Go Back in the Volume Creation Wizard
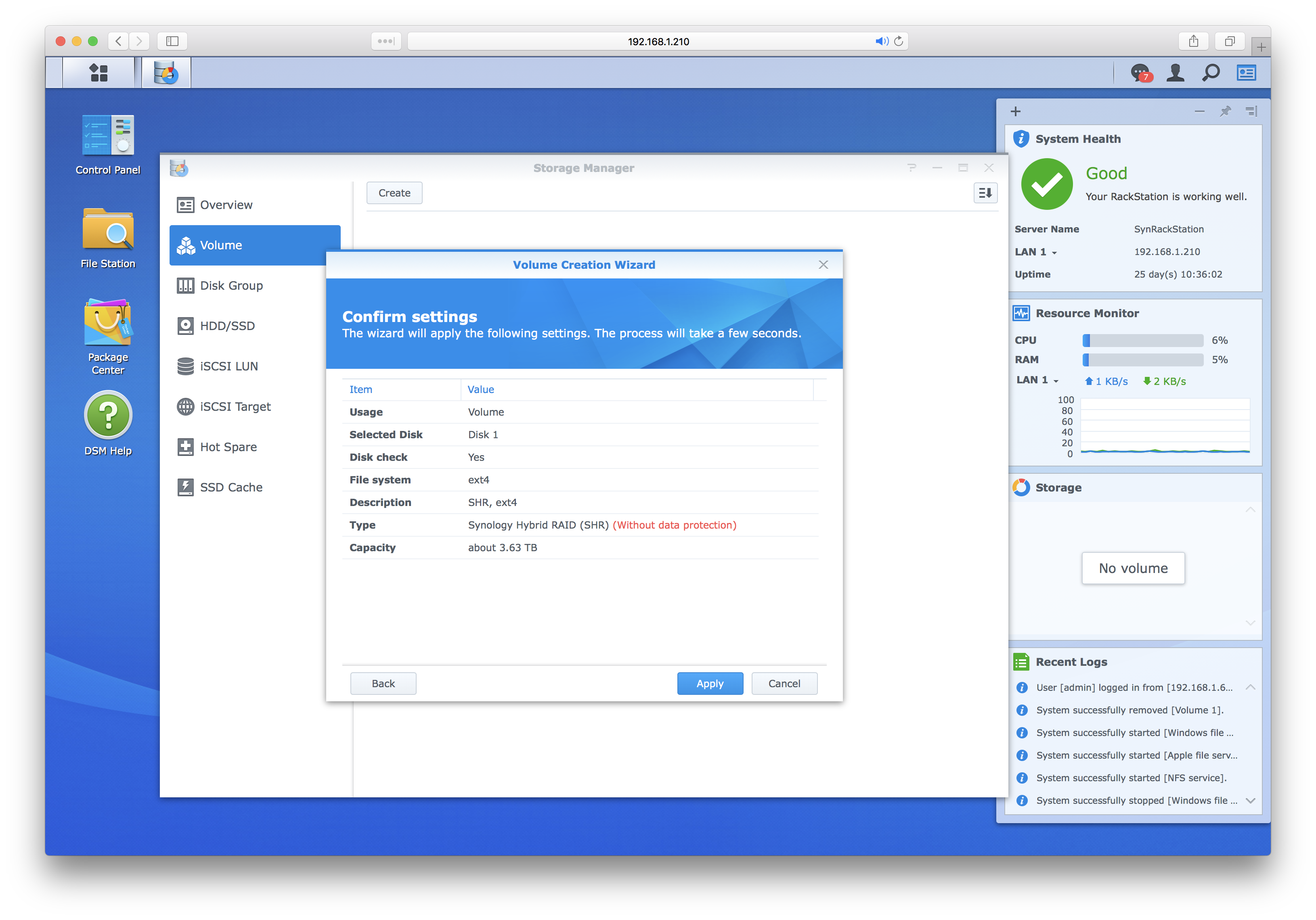The width and height of the screenshot is (1316, 920). click(x=383, y=683)
